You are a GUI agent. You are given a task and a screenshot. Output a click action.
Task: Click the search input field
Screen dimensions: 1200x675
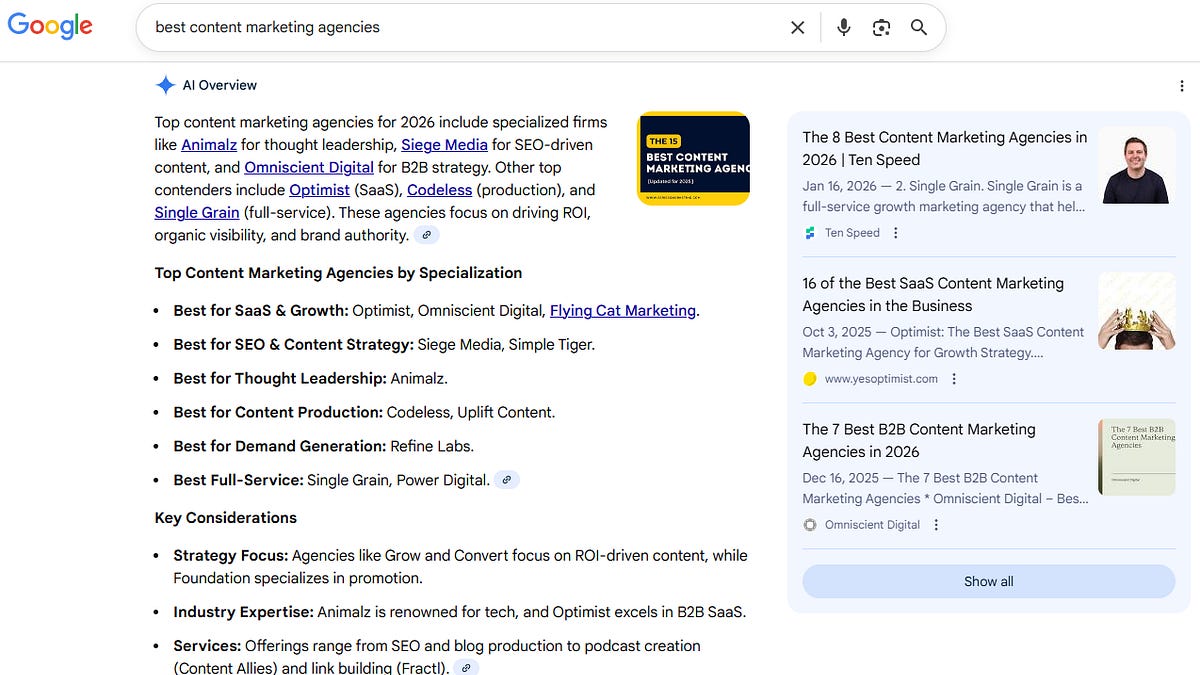pos(460,28)
